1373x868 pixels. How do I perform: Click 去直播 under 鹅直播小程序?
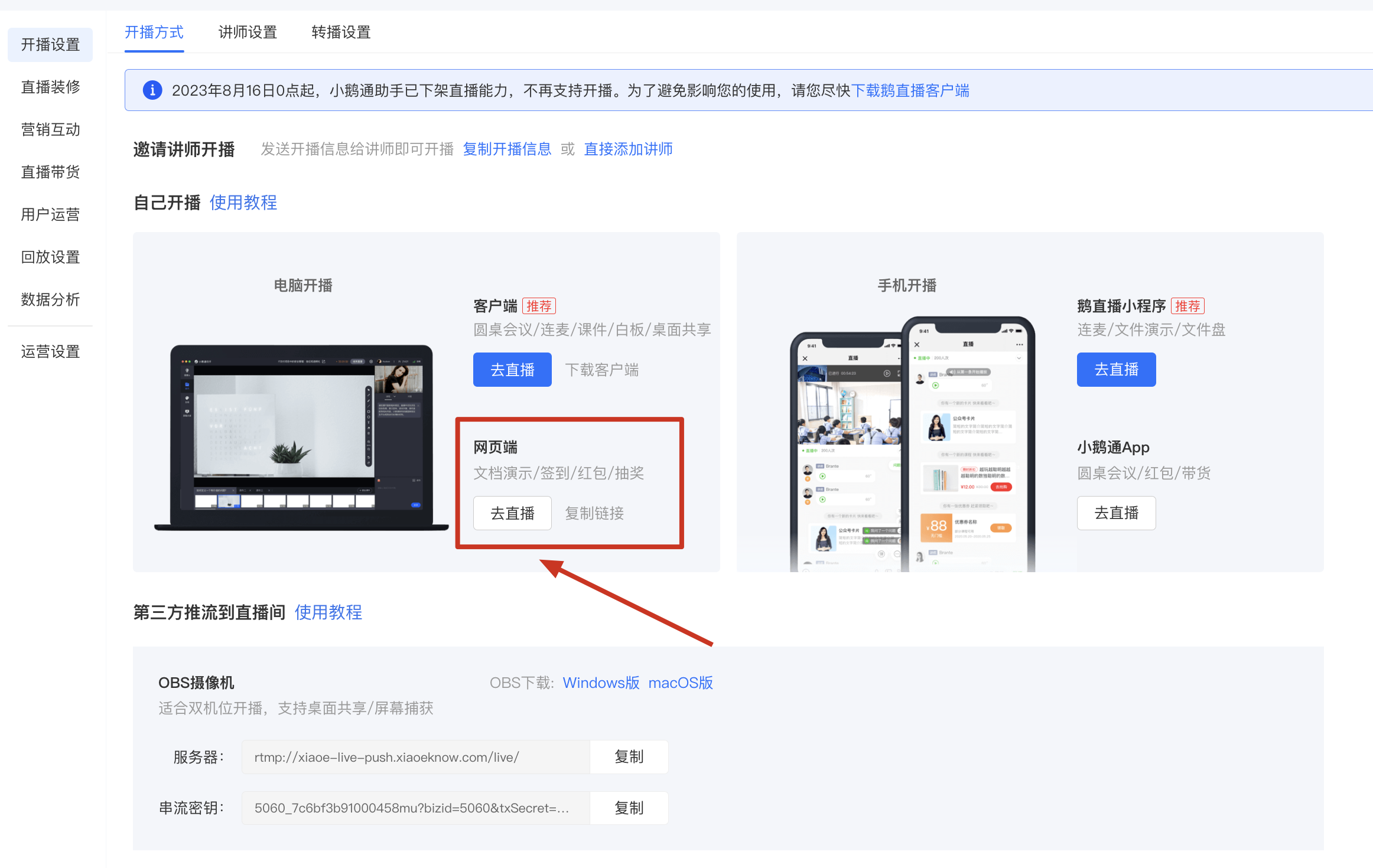click(x=1116, y=370)
